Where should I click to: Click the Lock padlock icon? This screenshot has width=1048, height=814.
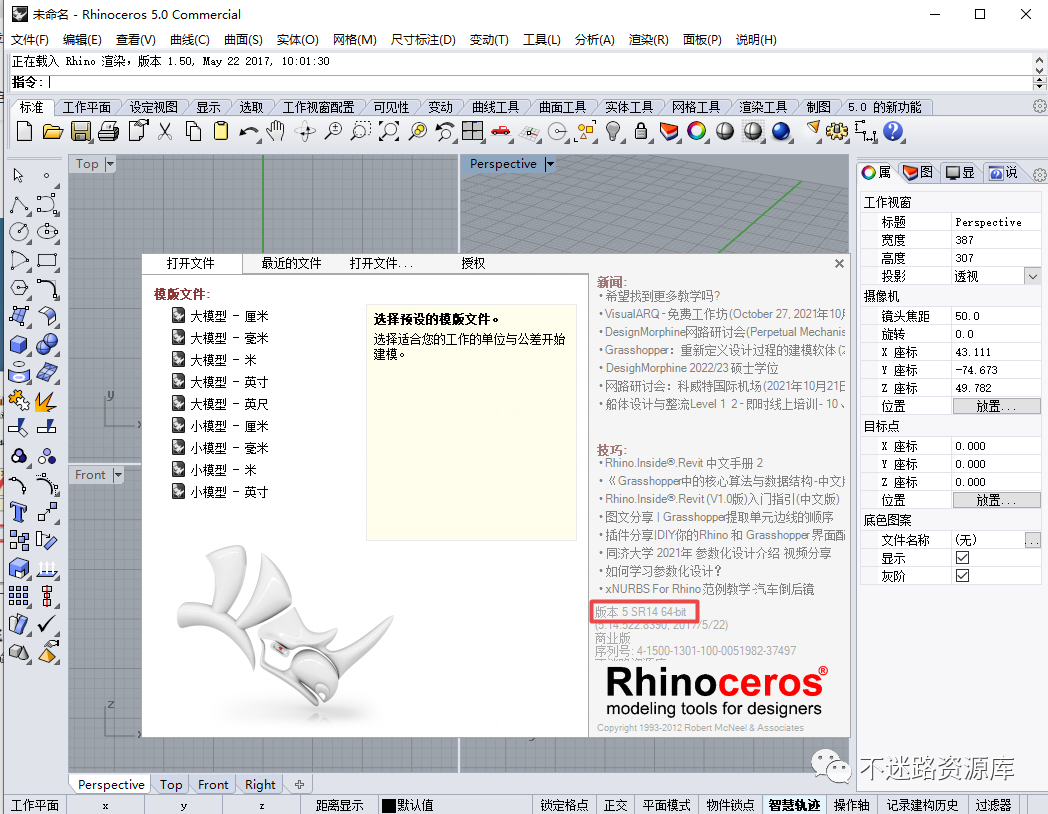(640, 131)
